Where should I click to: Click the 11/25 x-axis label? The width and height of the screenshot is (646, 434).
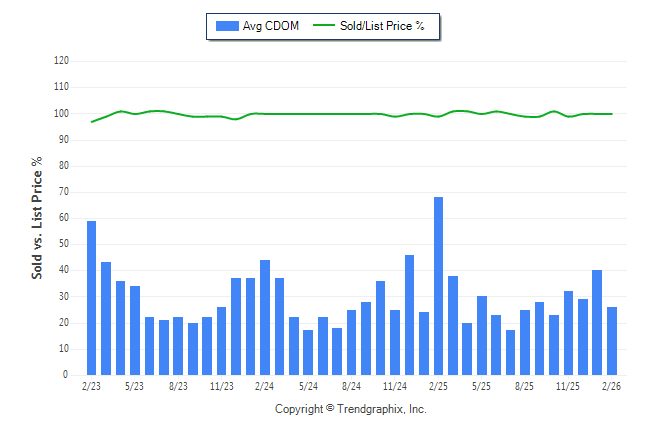point(568,386)
